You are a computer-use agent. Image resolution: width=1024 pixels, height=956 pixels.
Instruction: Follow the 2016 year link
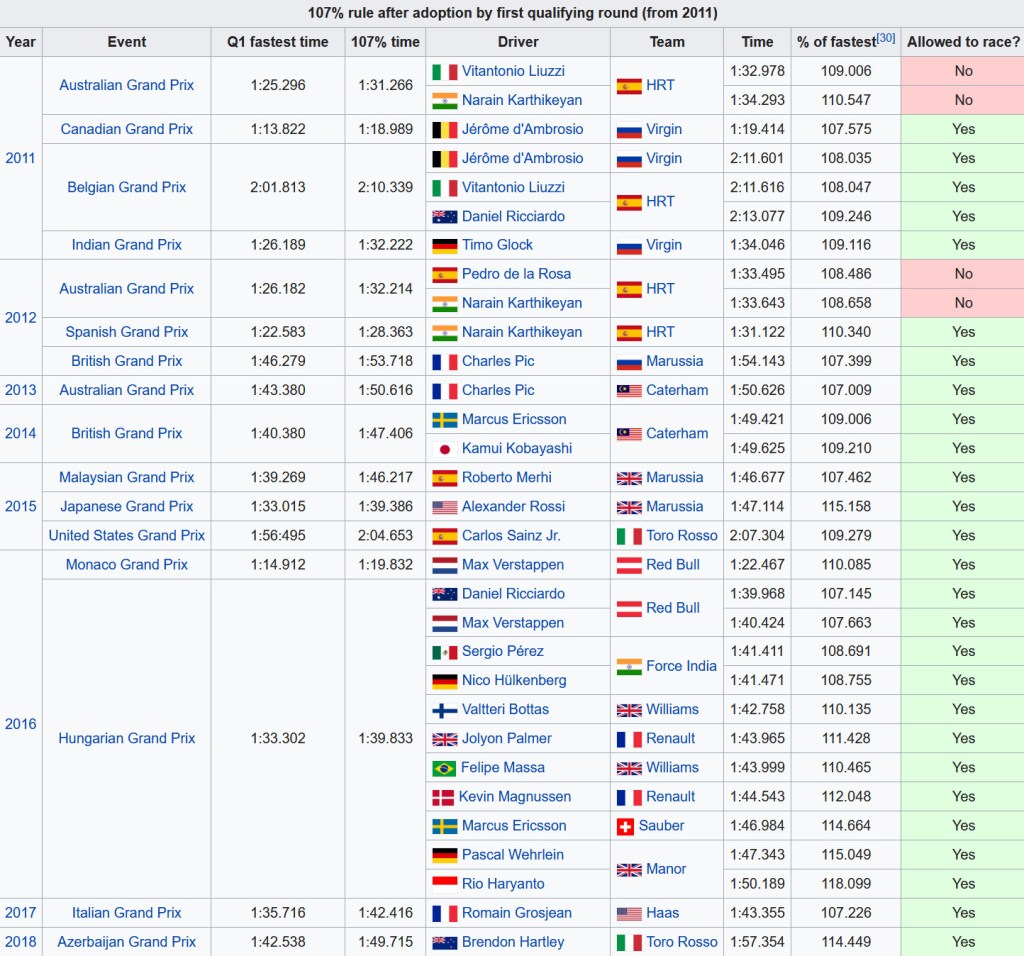pyautogui.click(x=20, y=724)
